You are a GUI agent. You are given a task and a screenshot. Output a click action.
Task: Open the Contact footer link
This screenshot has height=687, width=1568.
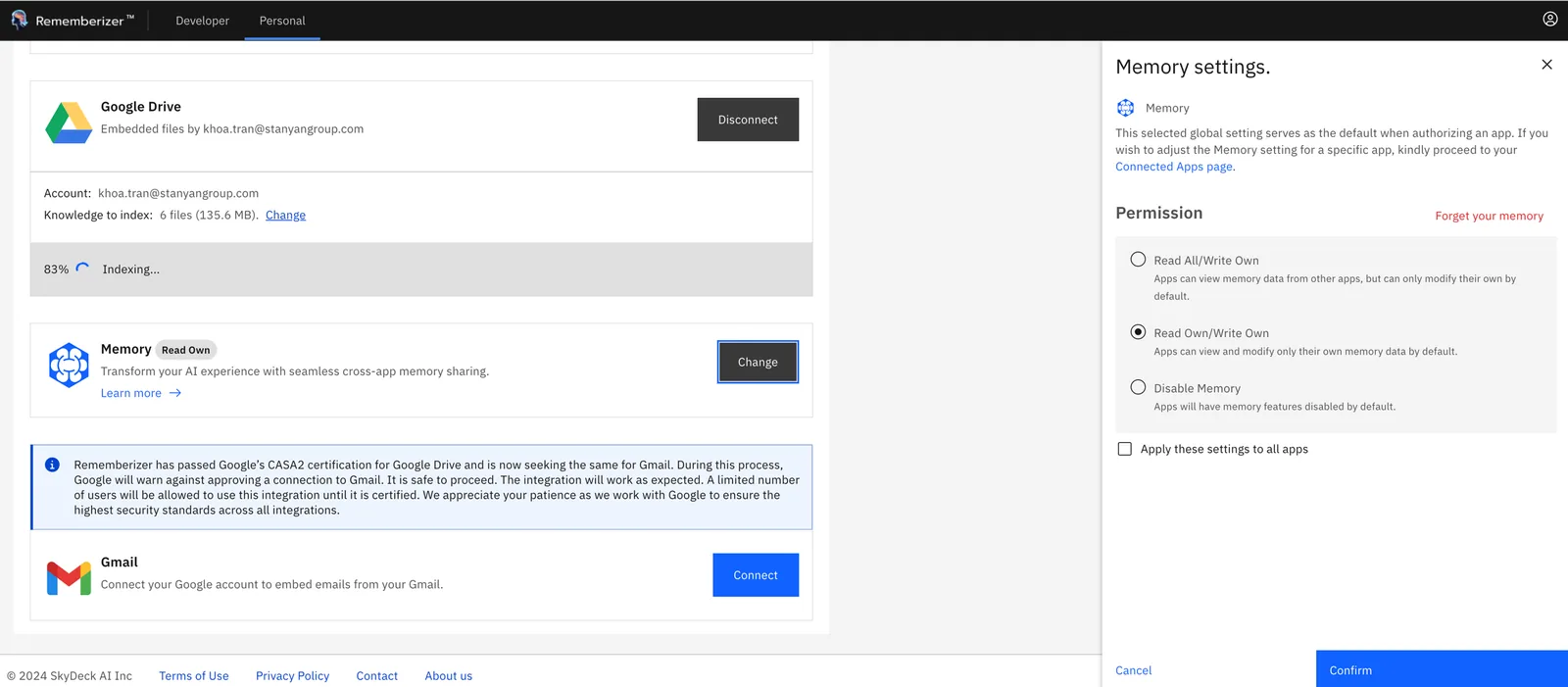[376, 676]
